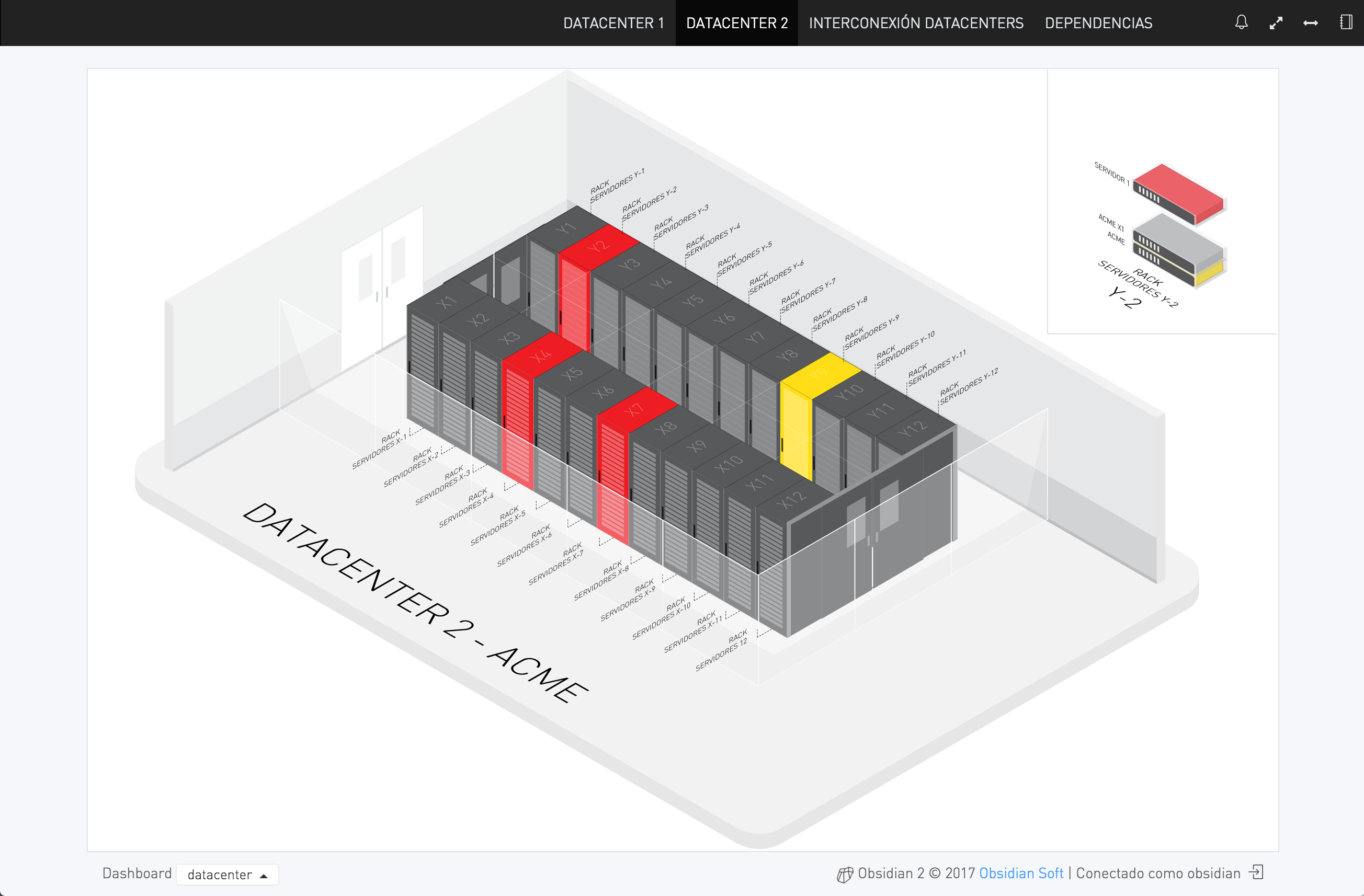The height and width of the screenshot is (896, 1364).
Task: Select the gray ACME X1 server icon
Action: pyautogui.click(x=1179, y=240)
